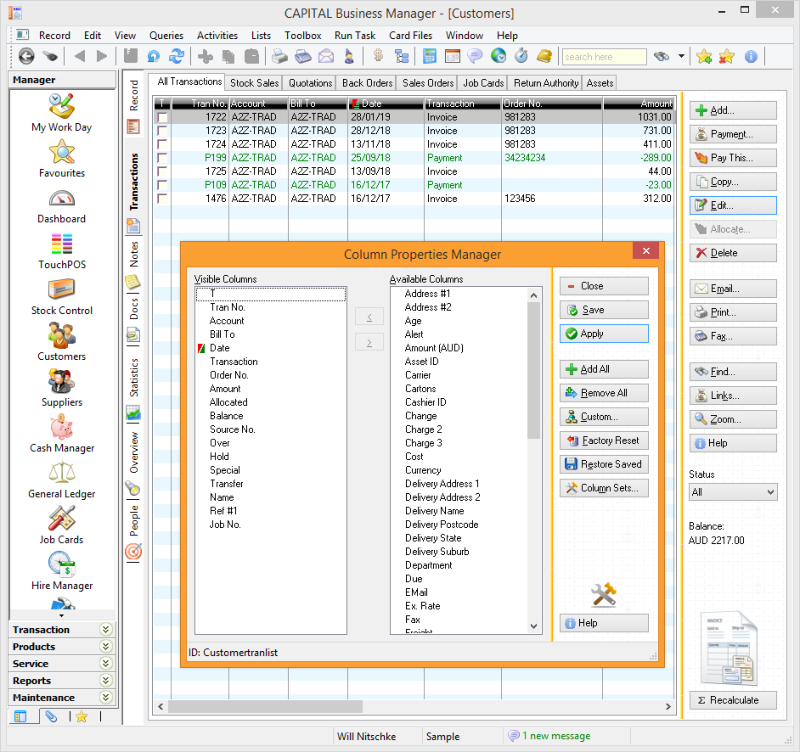Tick checkbox for transaction 1725
The width and height of the screenshot is (800, 752).
click(x=162, y=171)
